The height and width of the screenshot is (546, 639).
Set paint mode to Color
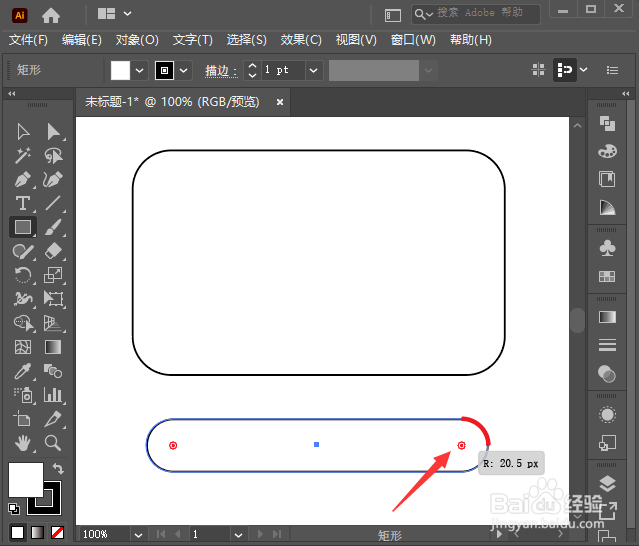pyautogui.click(x=17, y=533)
